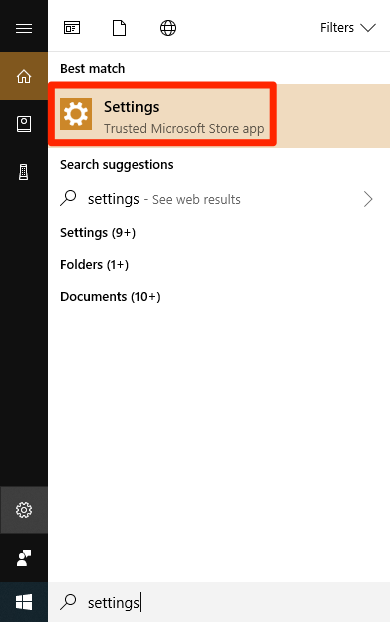Open the devices icon below Notebook
This screenshot has width=390, height=622.
click(24, 172)
